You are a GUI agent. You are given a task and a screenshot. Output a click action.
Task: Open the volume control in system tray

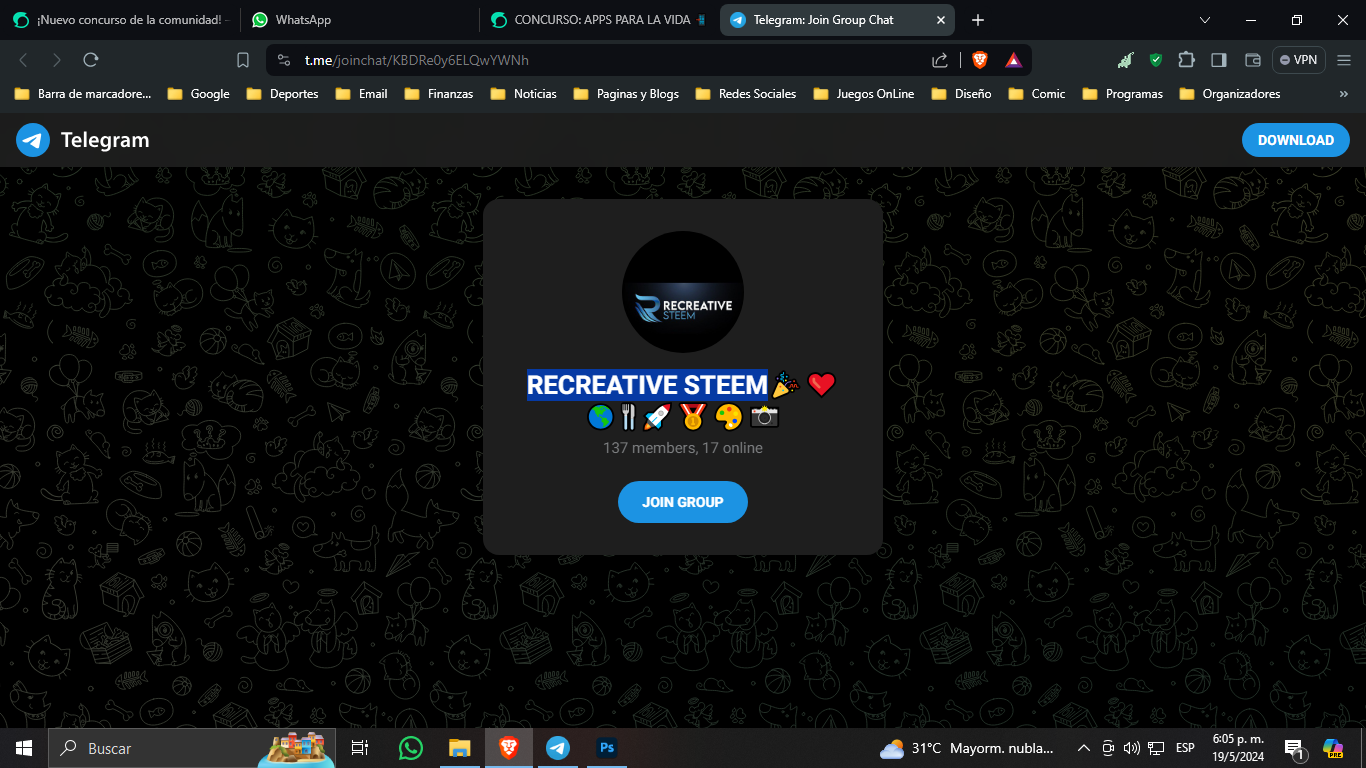pos(1132,748)
